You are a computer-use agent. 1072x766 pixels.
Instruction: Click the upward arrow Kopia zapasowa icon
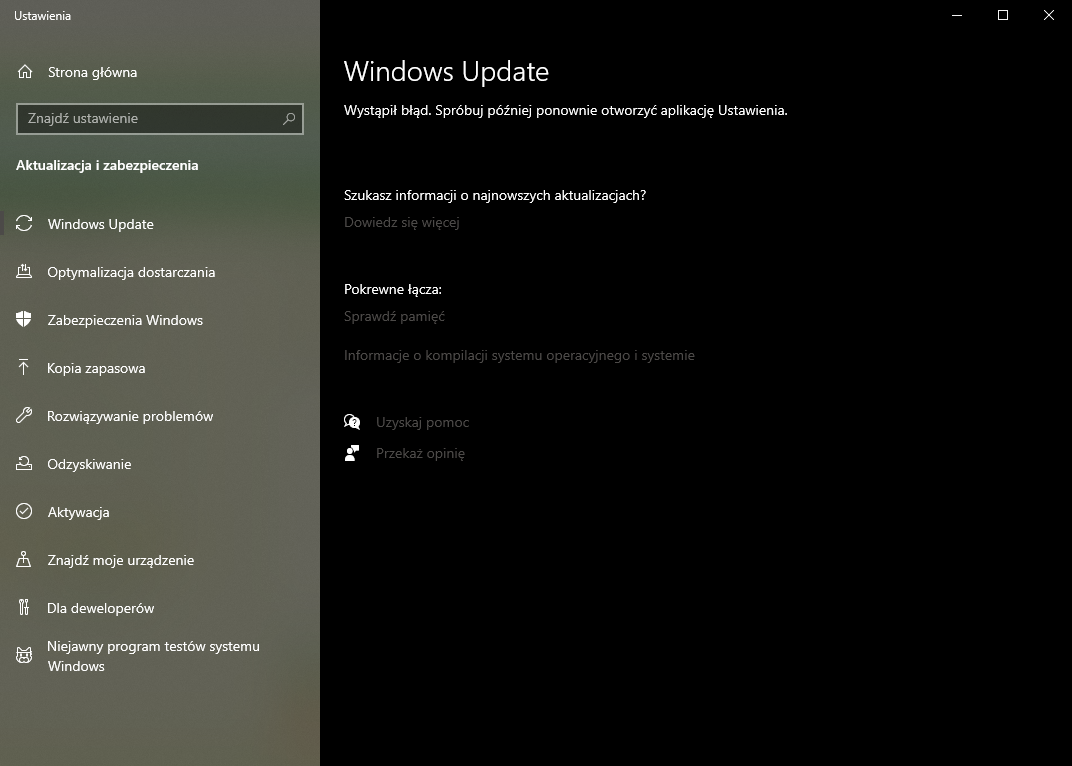click(x=24, y=367)
